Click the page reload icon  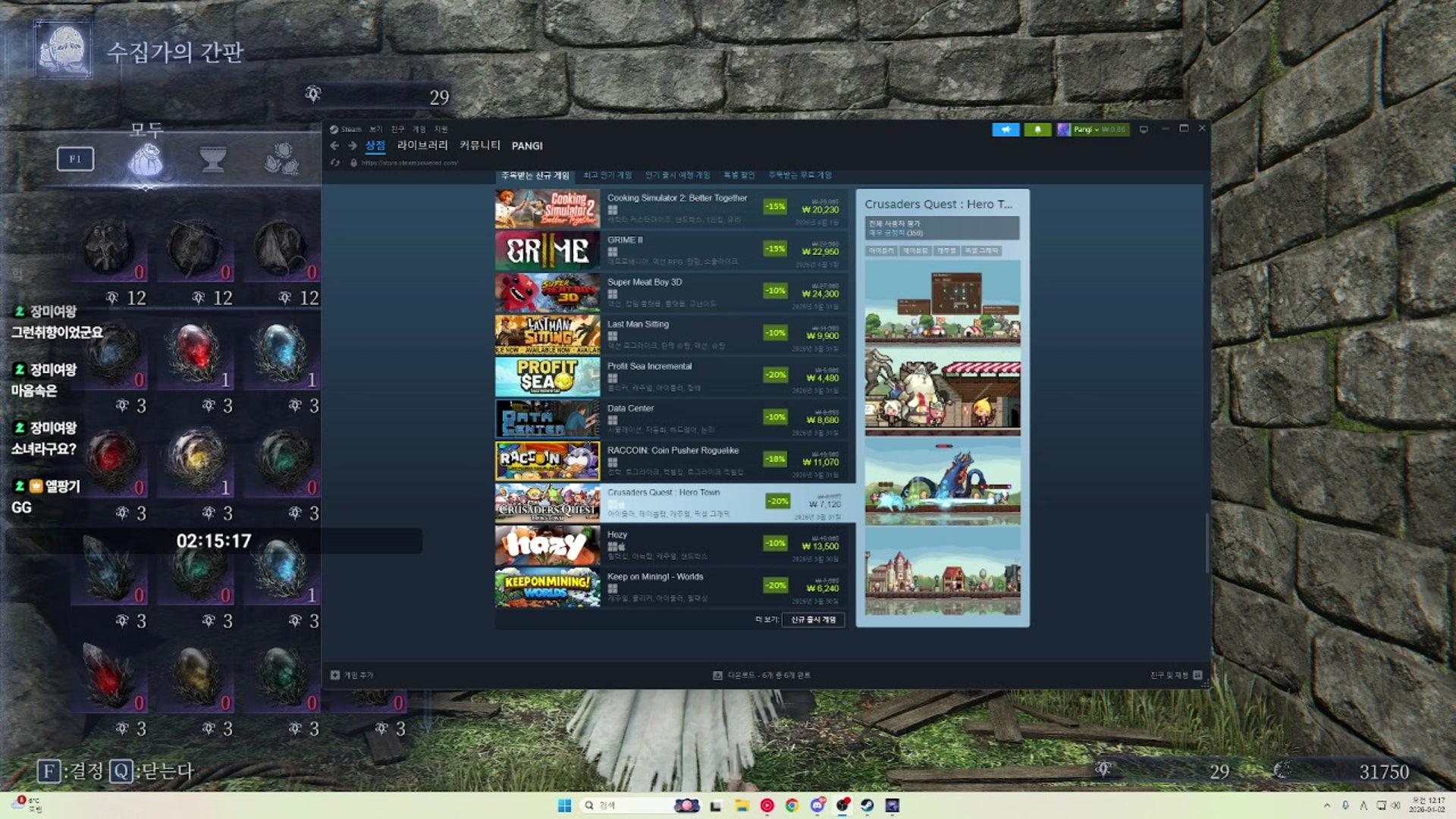[x=335, y=163]
